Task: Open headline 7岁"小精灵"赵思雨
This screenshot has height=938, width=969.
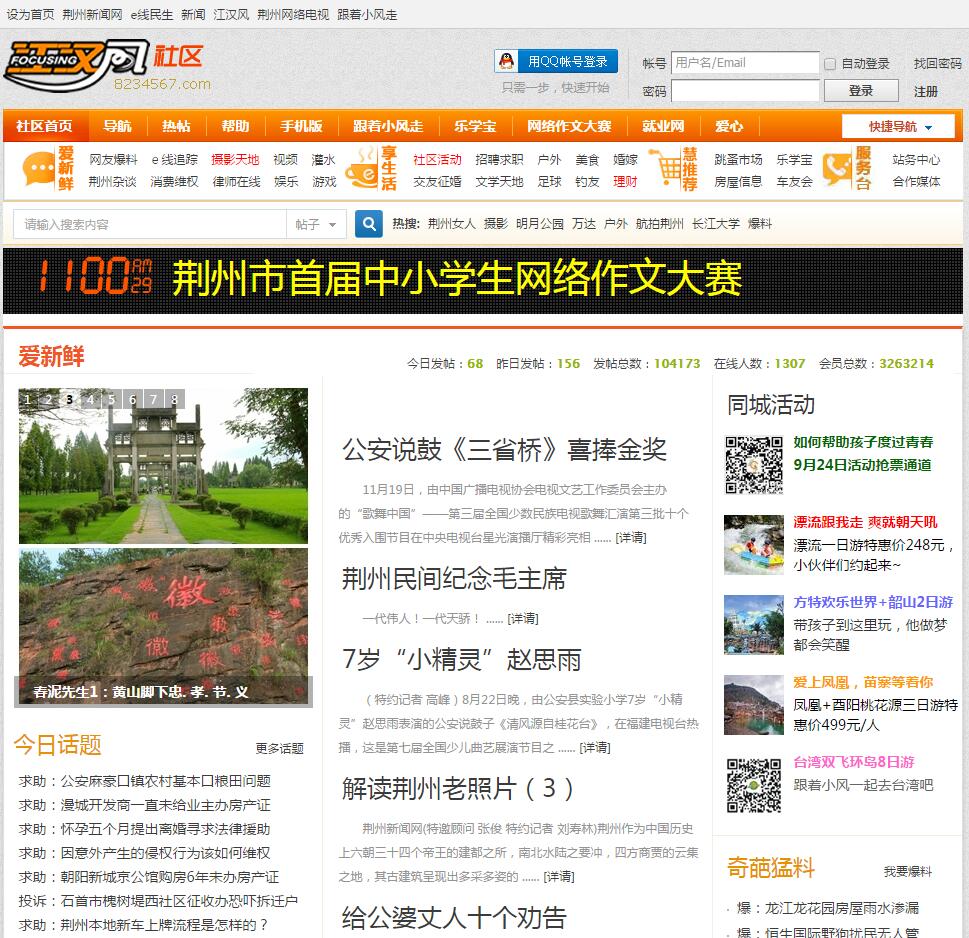Action: click(462, 660)
